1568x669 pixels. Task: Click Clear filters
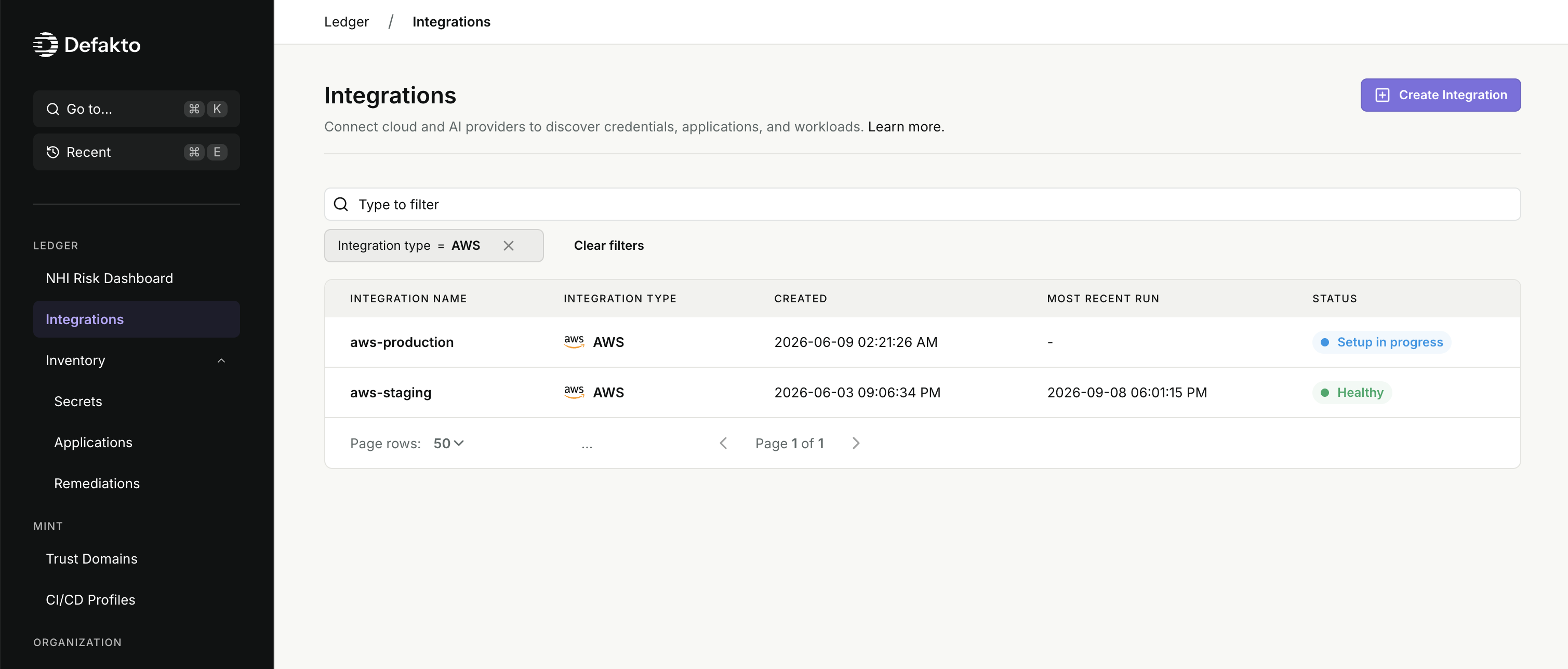[609, 245]
